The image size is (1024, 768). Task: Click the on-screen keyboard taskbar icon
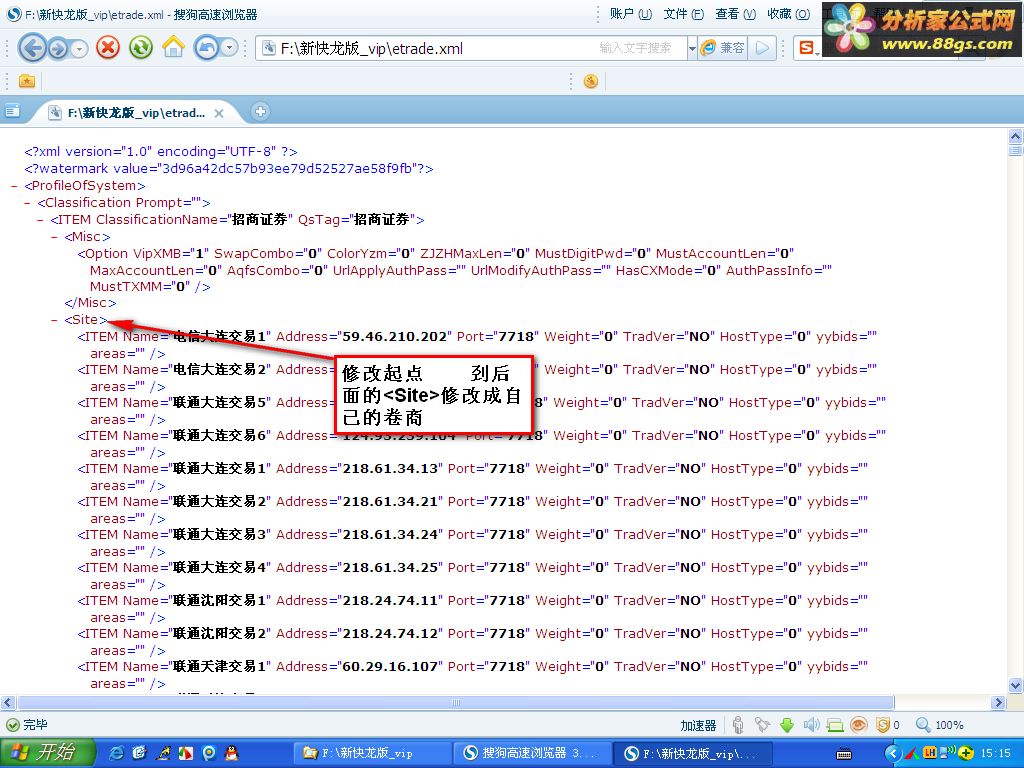point(844,754)
